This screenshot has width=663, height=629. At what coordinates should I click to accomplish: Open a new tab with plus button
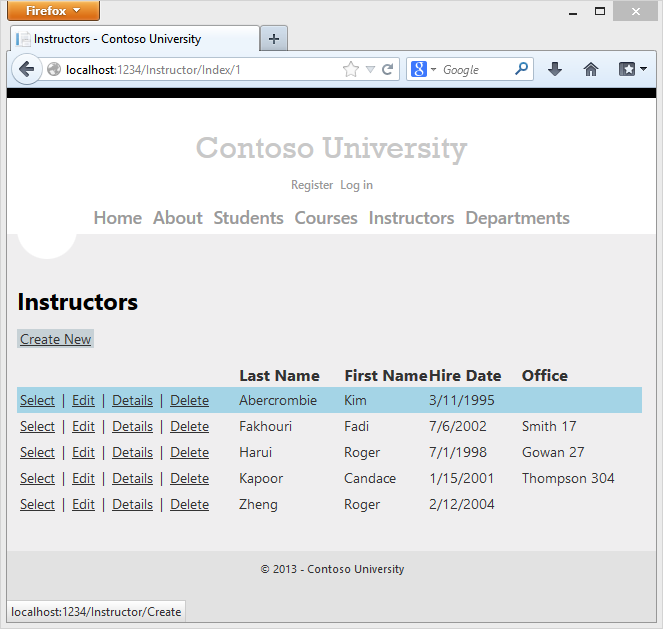click(274, 39)
